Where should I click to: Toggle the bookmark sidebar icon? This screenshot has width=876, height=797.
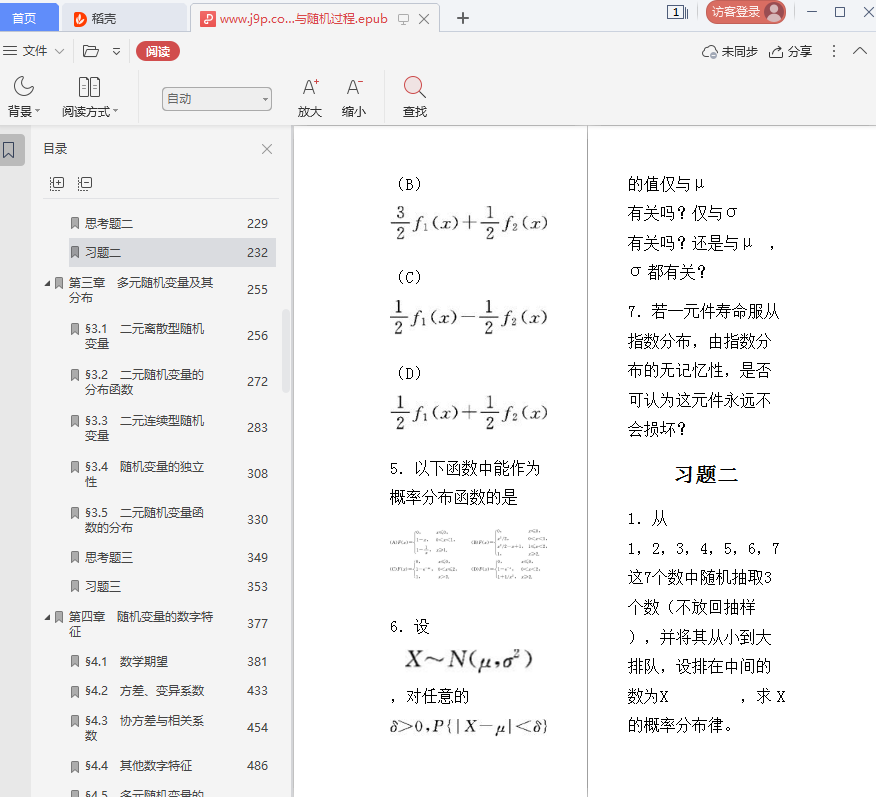click(x=9, y=150)
